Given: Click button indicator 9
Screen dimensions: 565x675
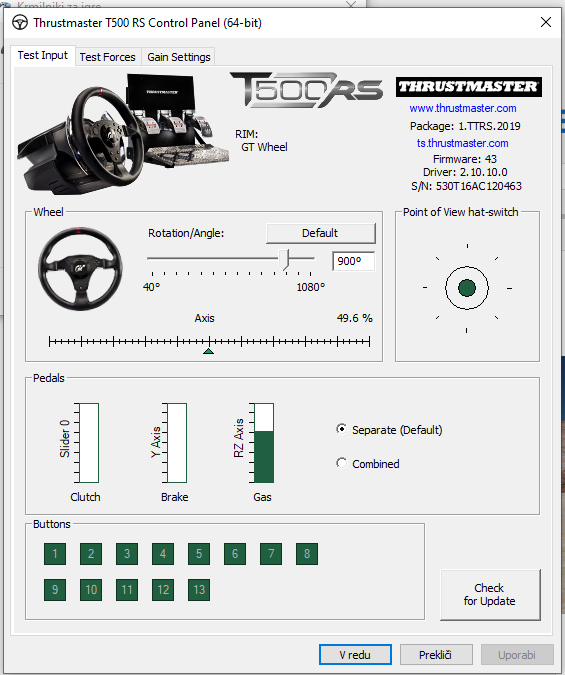Looking at the screenshot, I should pos(55,589).
